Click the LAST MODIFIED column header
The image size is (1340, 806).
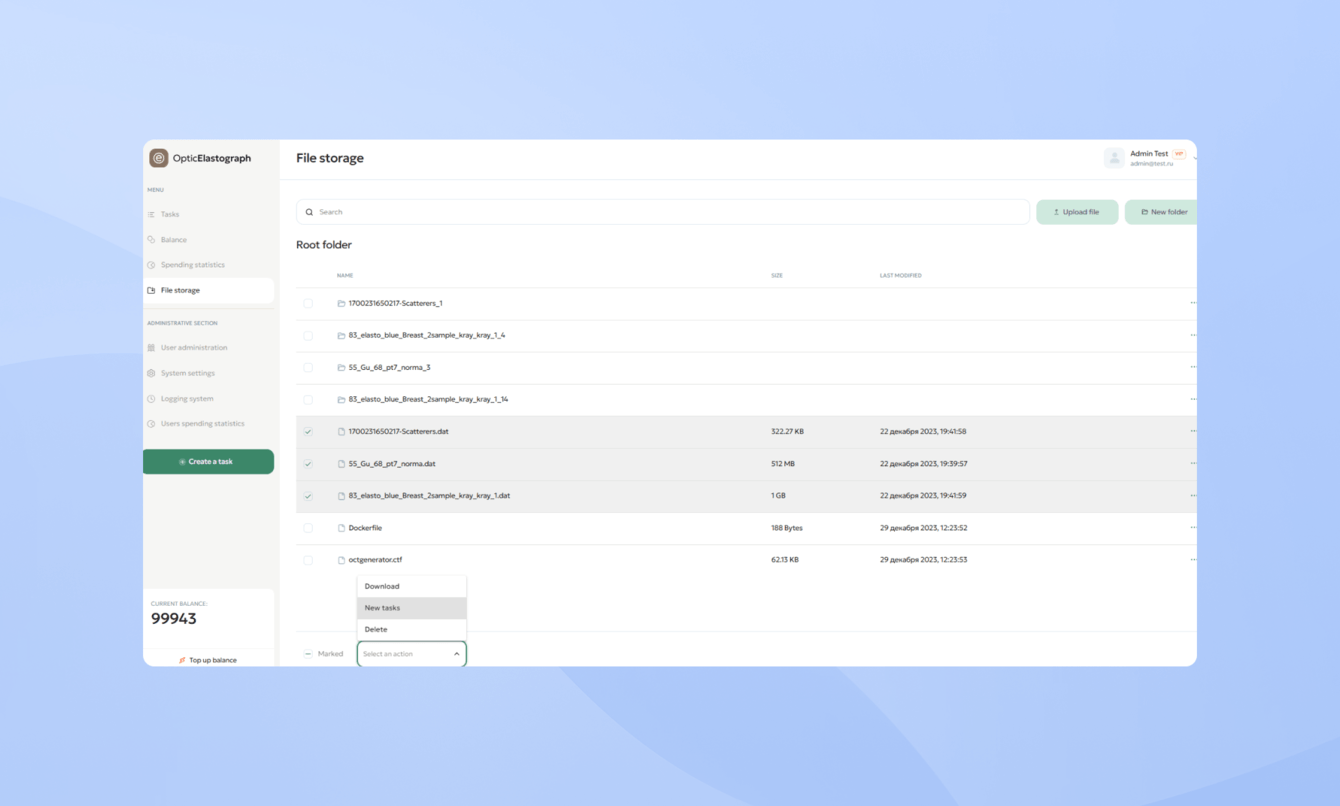pos(901,276)
